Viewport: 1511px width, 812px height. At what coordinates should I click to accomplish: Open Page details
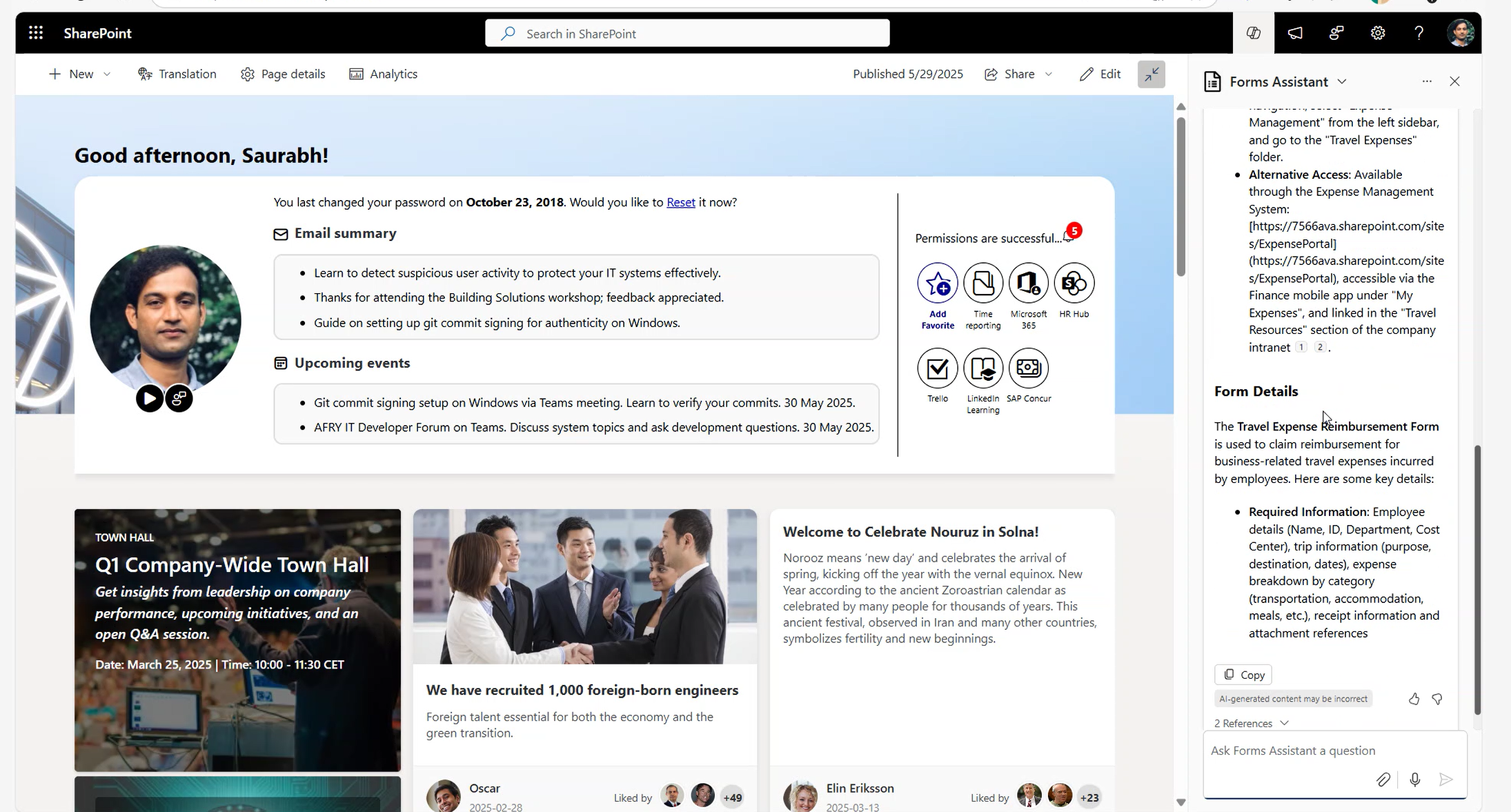click(x=283, y=74)
